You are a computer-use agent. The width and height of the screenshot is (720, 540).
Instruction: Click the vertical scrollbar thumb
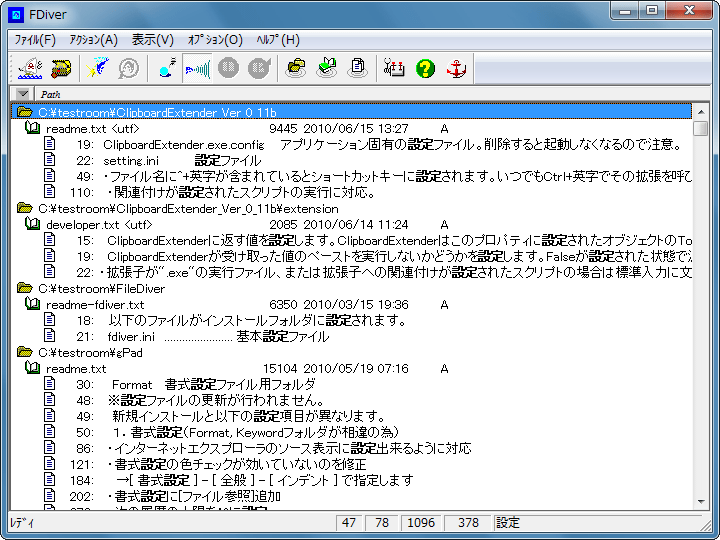(x=701, y=128)
